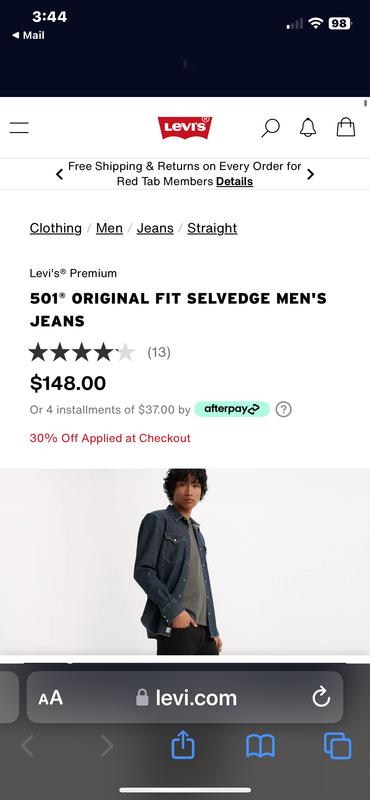Open free shipping Details link

234,182
